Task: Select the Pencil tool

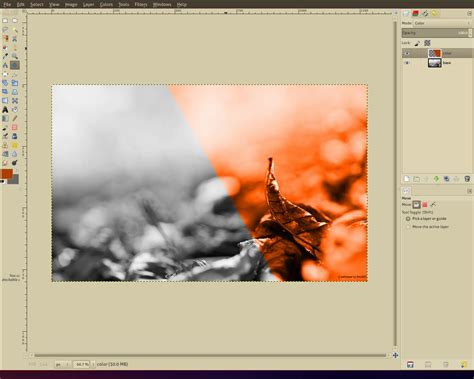Action: pyautogui.click(x=15, y=118)
